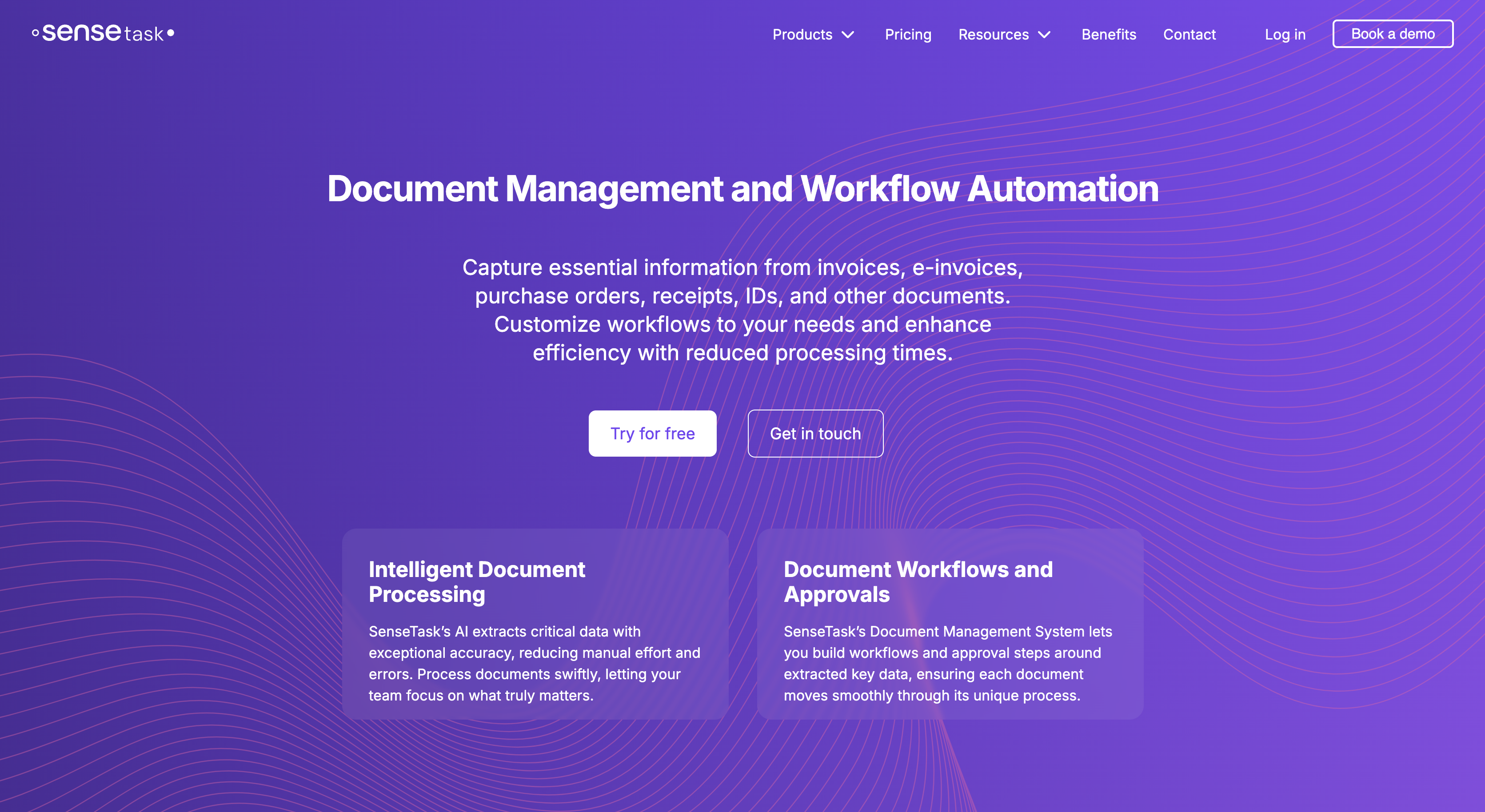Go to the Contact page
This screenshot has height=812, width=1485.
pos(1189,35)
